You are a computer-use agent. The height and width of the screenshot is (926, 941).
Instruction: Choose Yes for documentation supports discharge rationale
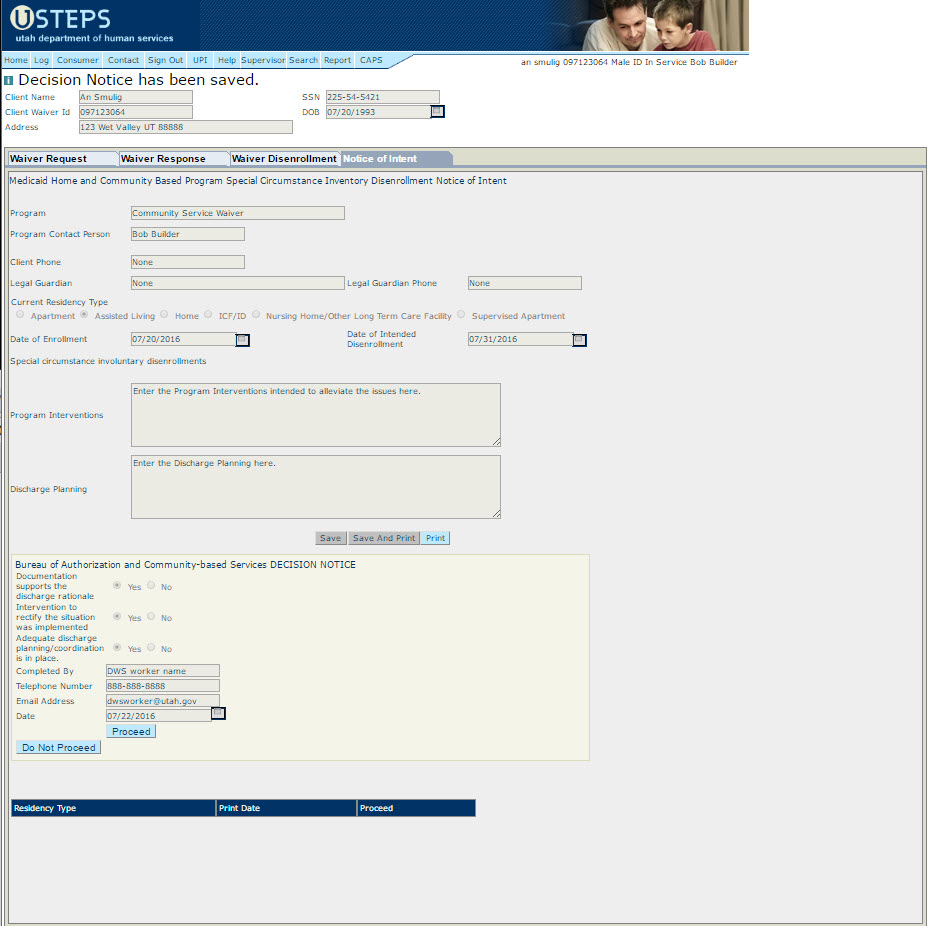coord(117,585)
